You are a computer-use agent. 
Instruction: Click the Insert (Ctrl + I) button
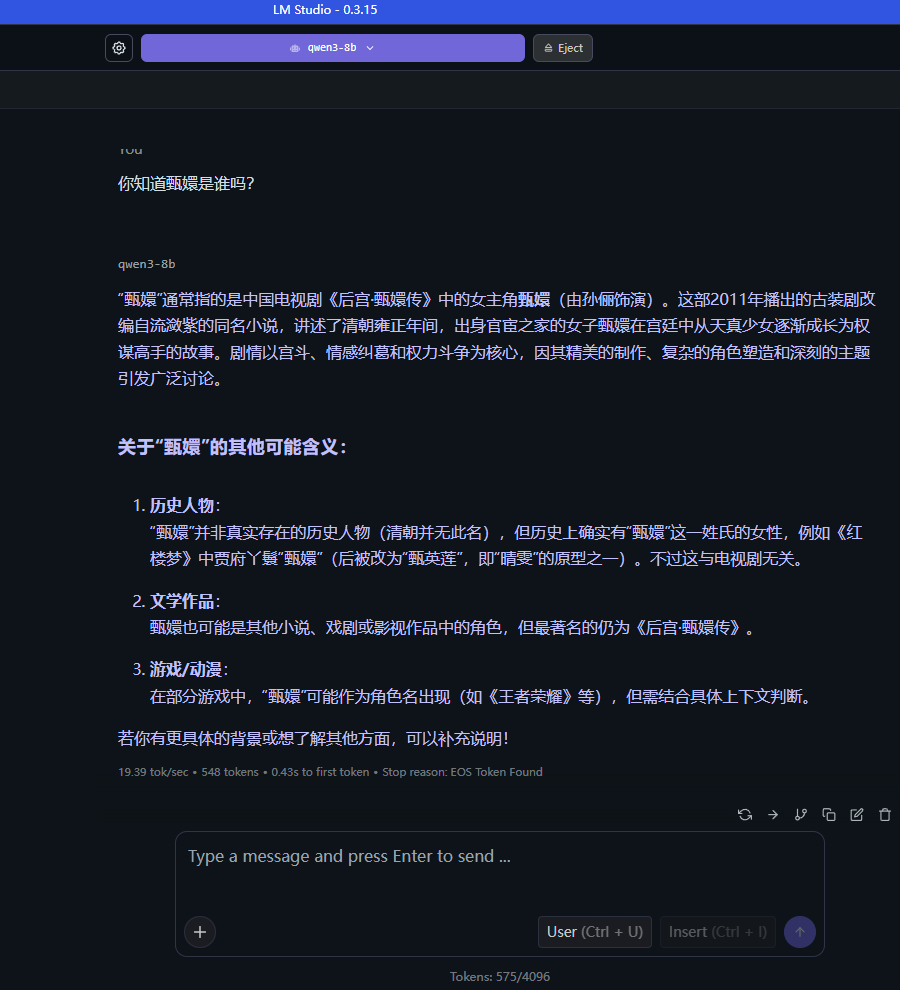(717, 932)
